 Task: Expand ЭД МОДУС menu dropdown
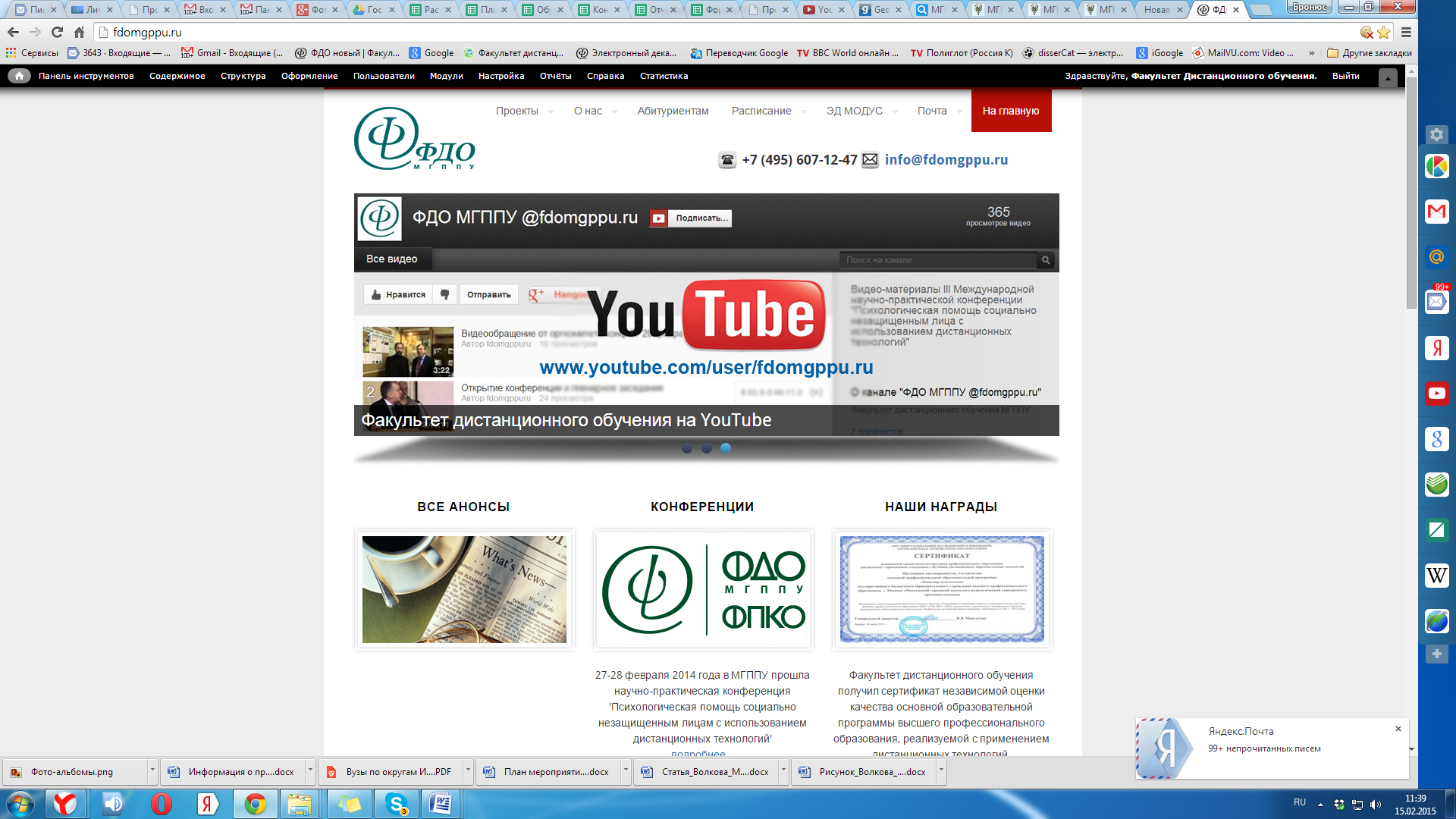coord(895,111)
